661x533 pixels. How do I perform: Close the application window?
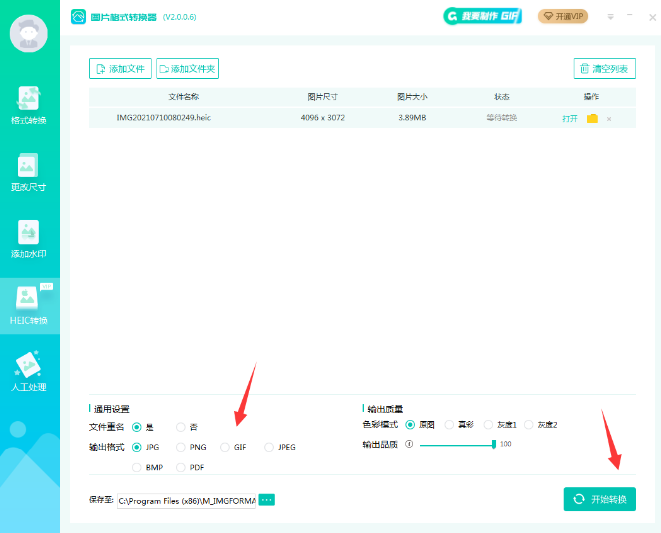653,17
